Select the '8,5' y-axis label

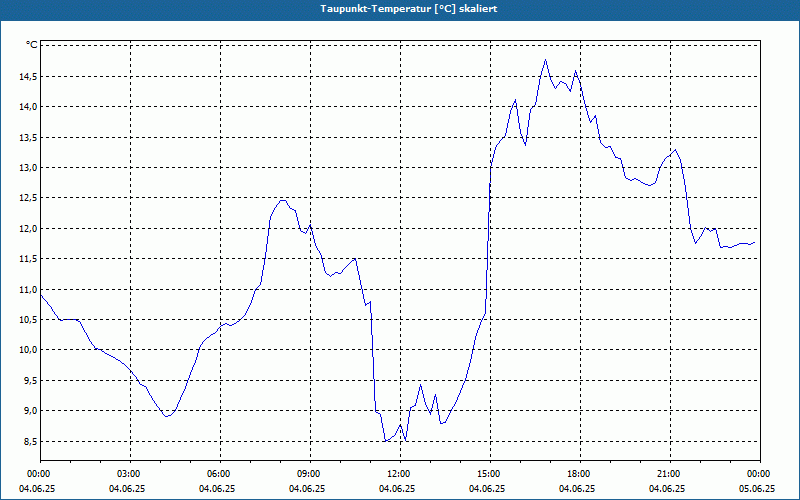[30, 441]
